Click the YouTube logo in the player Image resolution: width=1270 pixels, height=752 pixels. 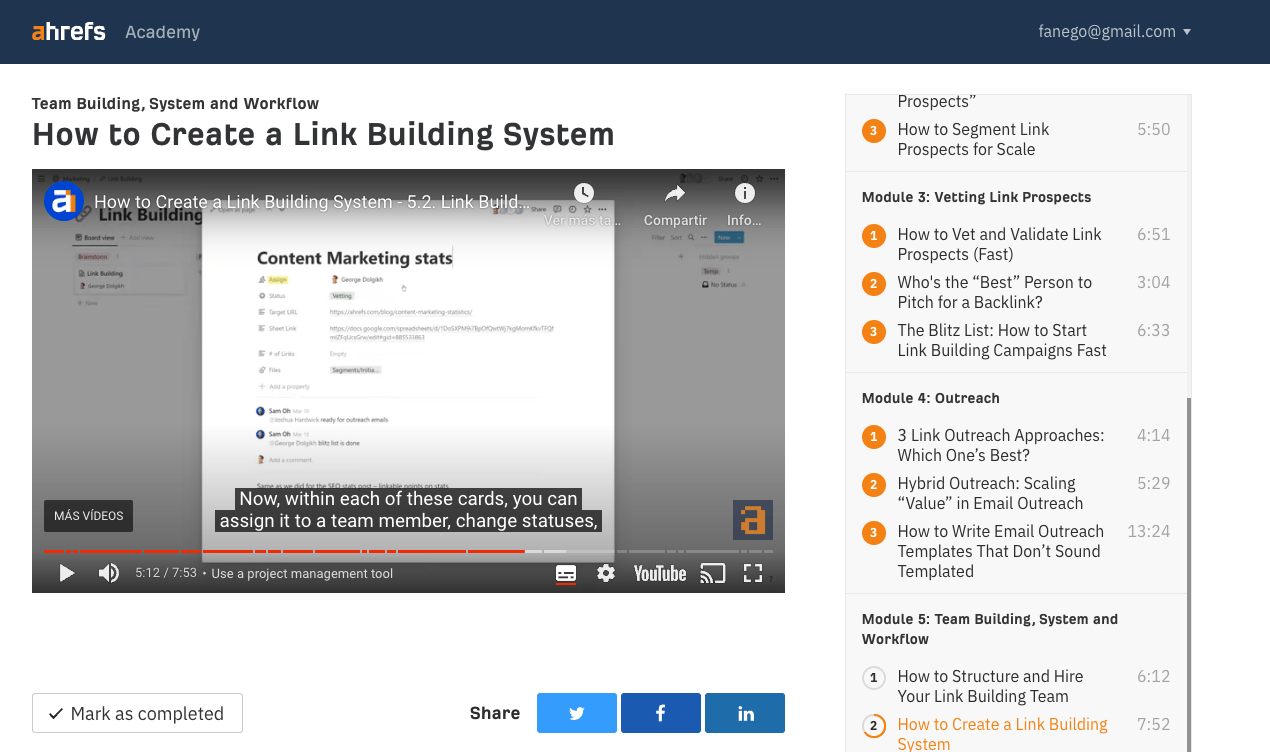[x=659, y=573]
